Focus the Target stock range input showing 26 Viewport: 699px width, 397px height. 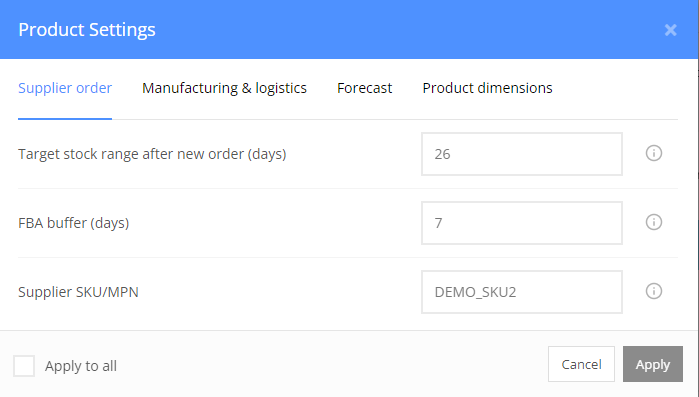click(x=522, y=154)
